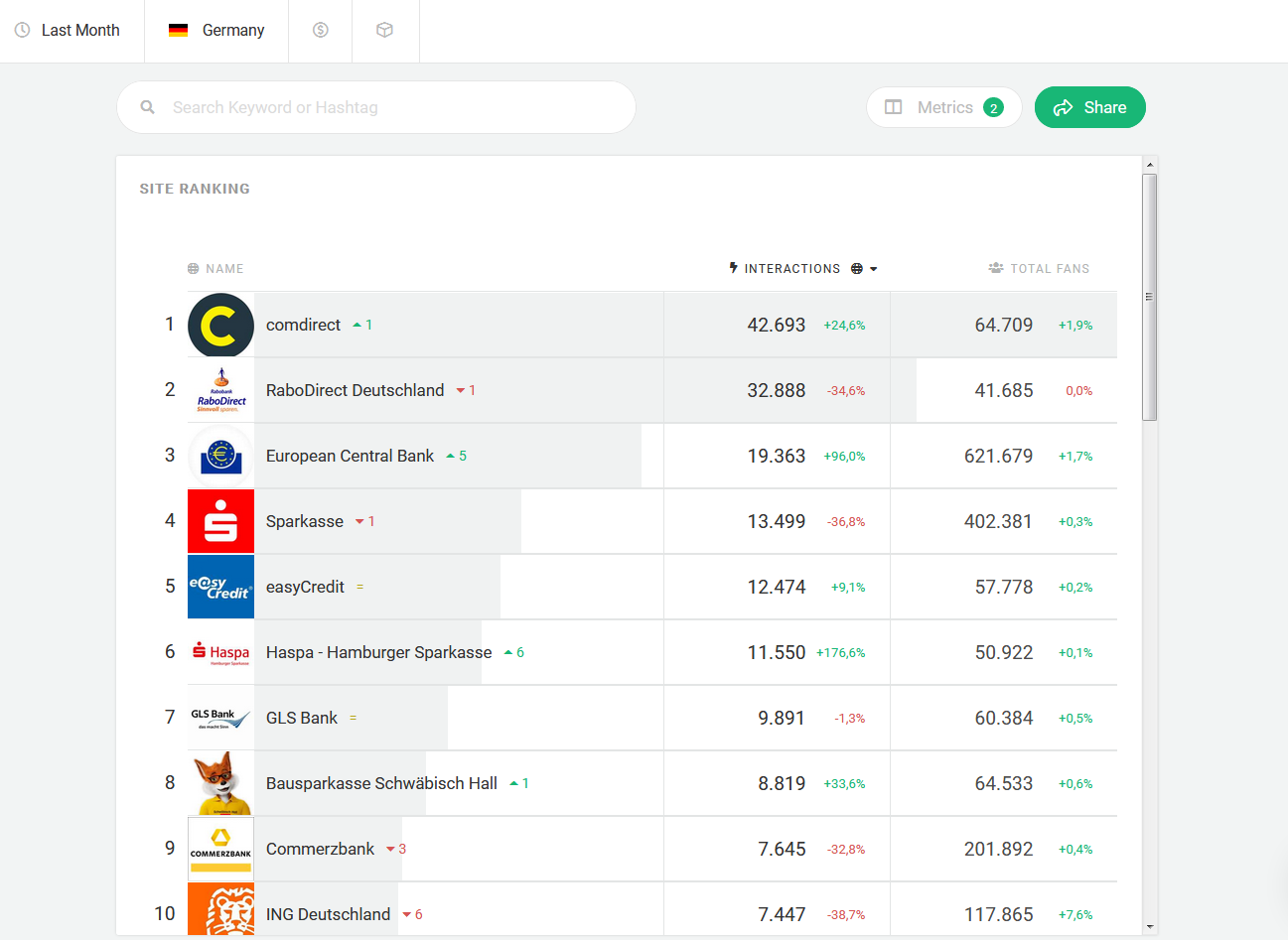Select the easyCredit site name
Image resolution: width=1288 pixels, height=940 pixels.
pyautogui.click(x=305, y=587)
